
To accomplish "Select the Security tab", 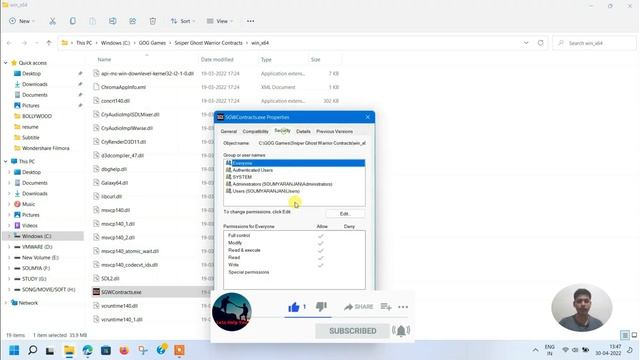I will tap(282, 131).
